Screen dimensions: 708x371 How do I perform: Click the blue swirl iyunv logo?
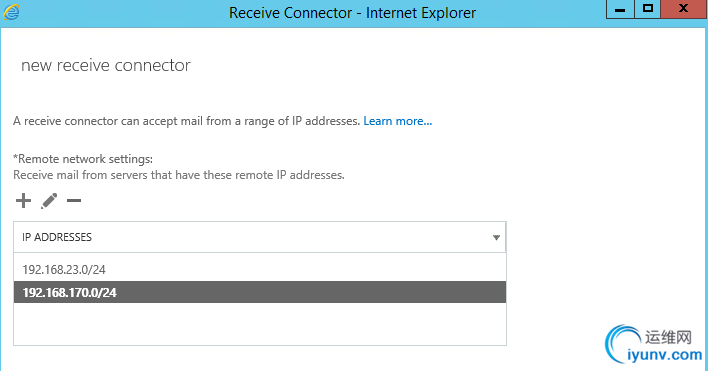click(622, 344)
